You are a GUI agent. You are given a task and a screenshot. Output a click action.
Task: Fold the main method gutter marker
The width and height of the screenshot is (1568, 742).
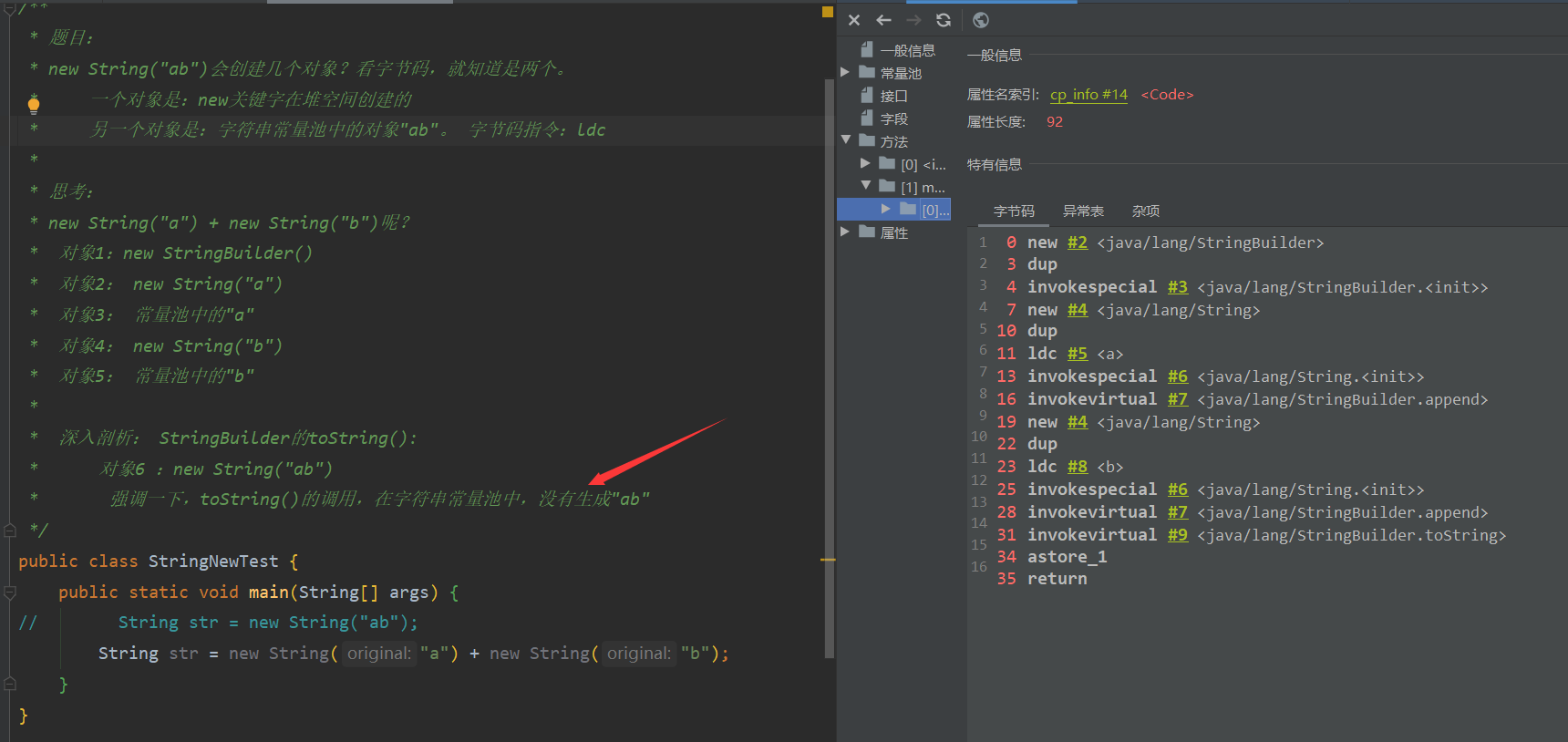[x=10, y=593]
